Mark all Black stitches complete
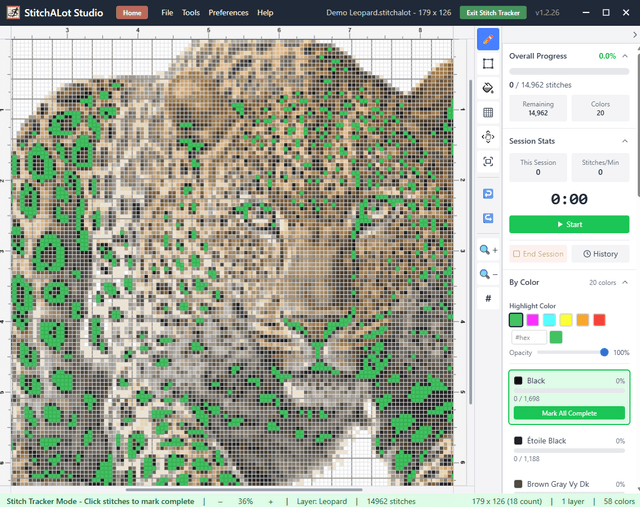Screen dimensions: 640x507 coord(569,413)
